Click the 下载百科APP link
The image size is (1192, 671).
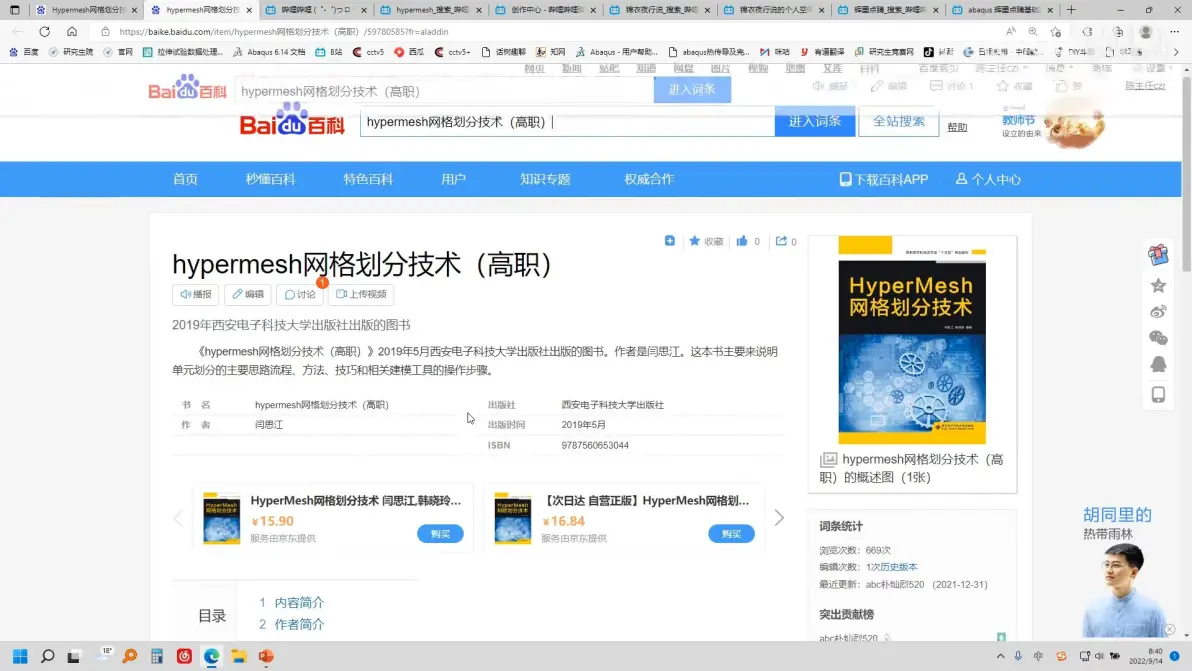[x=883, y=179]
